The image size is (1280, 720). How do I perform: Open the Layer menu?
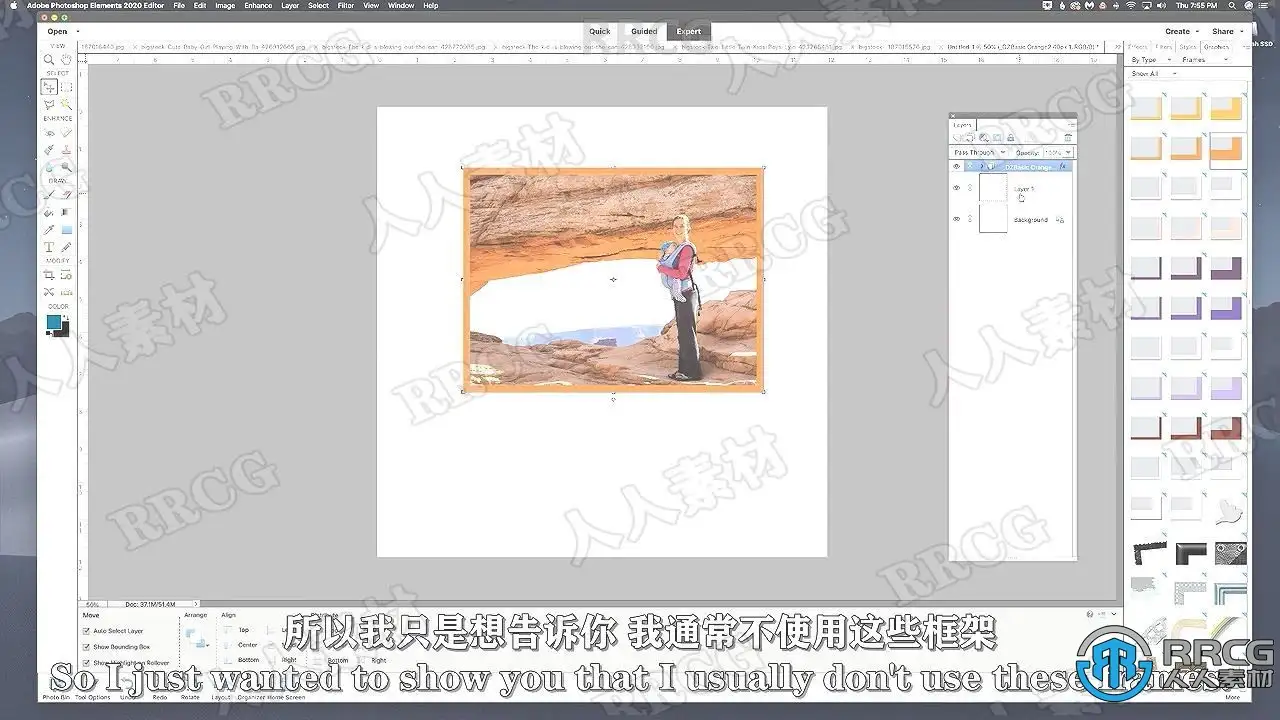pos(290,6)
